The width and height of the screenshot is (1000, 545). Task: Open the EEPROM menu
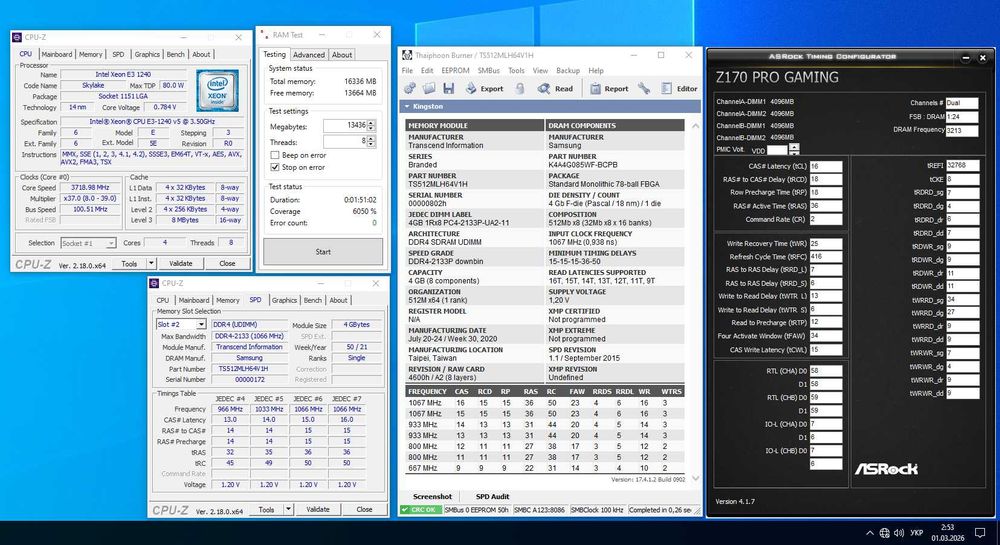[x=455, y=71]
